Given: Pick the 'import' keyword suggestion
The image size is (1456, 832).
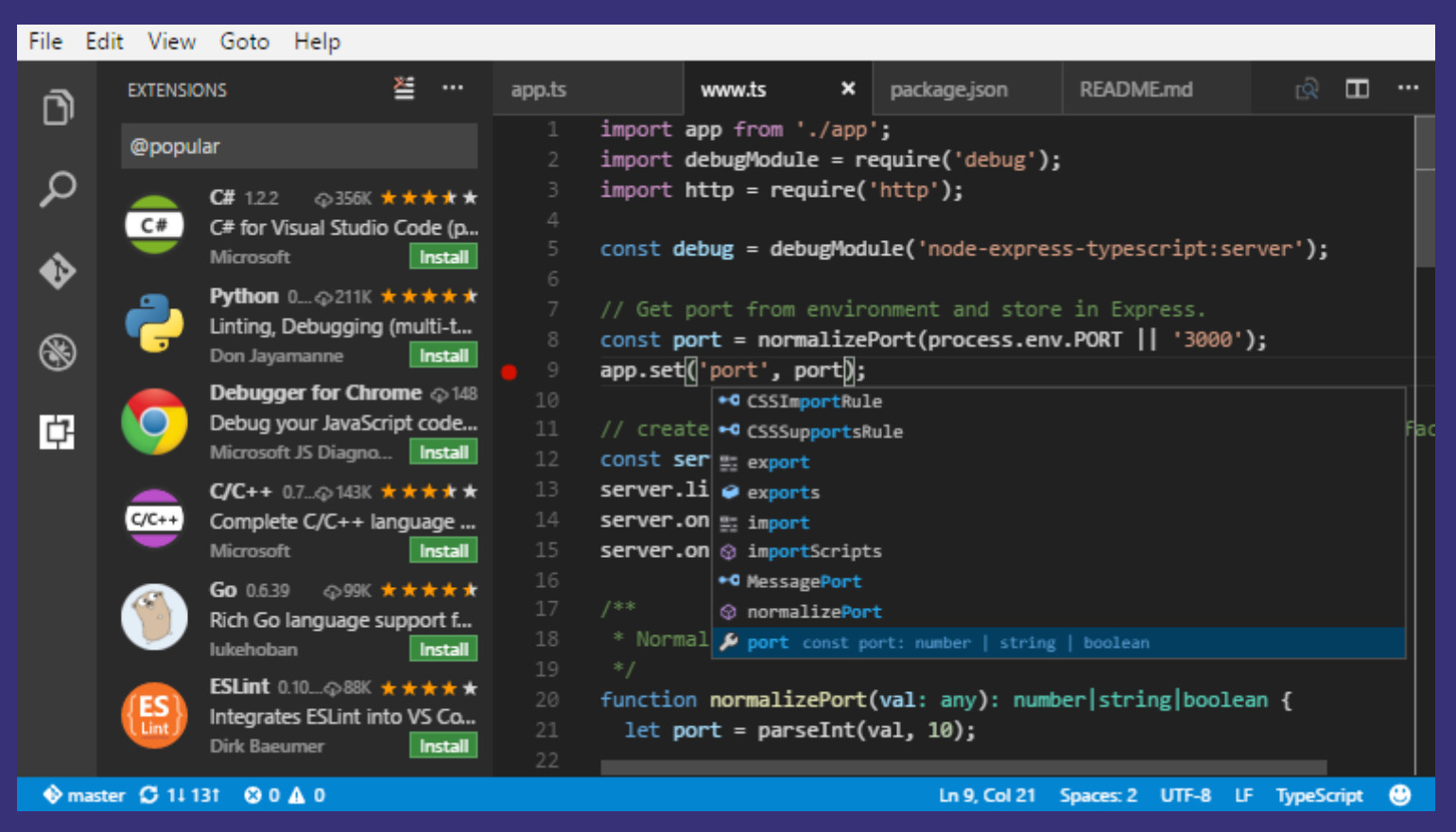Looking at the screenshot, I should (1058, 523).
